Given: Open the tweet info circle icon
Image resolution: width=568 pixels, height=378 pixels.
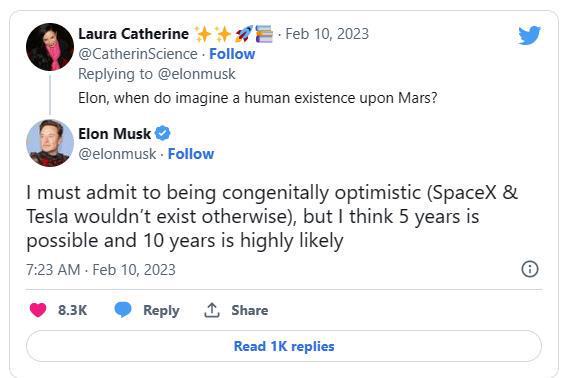Looking at the screenshot, I should [x=530, y=269].
